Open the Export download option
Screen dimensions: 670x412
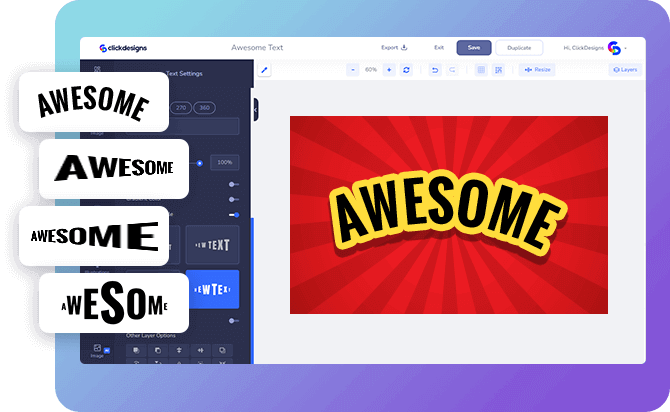(394, 47)
